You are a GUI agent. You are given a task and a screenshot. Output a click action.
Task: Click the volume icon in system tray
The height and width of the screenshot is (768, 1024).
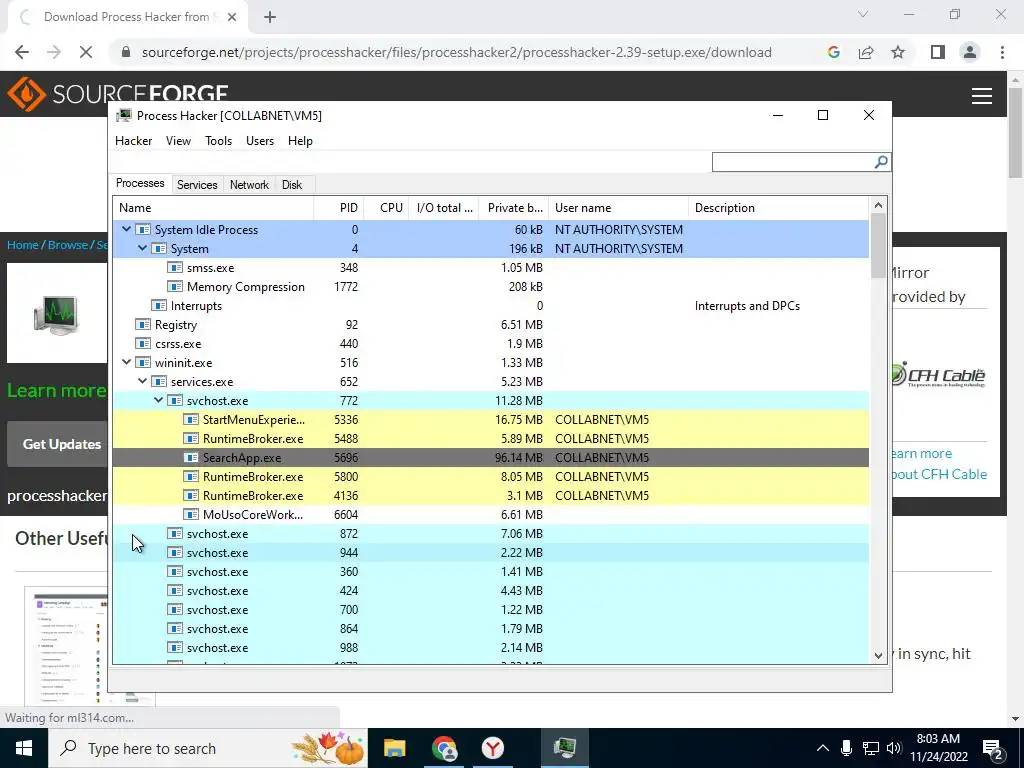coord(894,748)
